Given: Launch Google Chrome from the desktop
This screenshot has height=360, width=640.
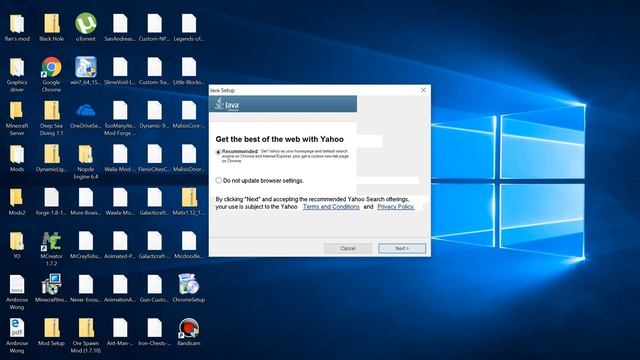Looking at the screenshot, I should tap(51, 73).
